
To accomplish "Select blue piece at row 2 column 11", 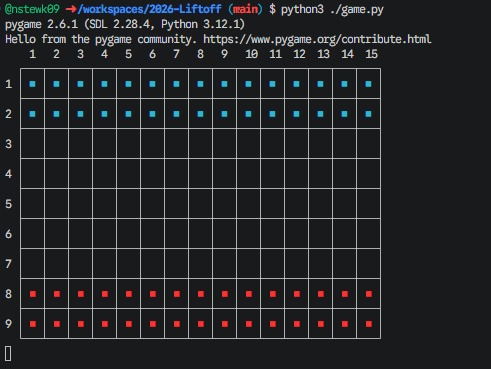I will tap(272, 114).
